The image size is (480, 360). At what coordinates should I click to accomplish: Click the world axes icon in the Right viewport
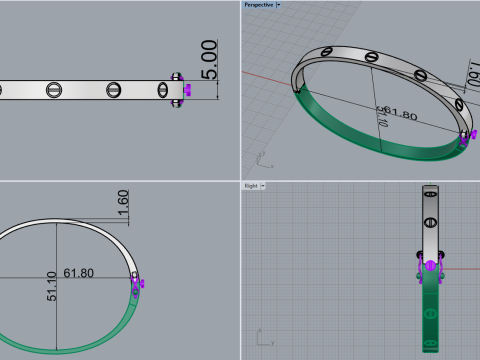tap(265, 338)
